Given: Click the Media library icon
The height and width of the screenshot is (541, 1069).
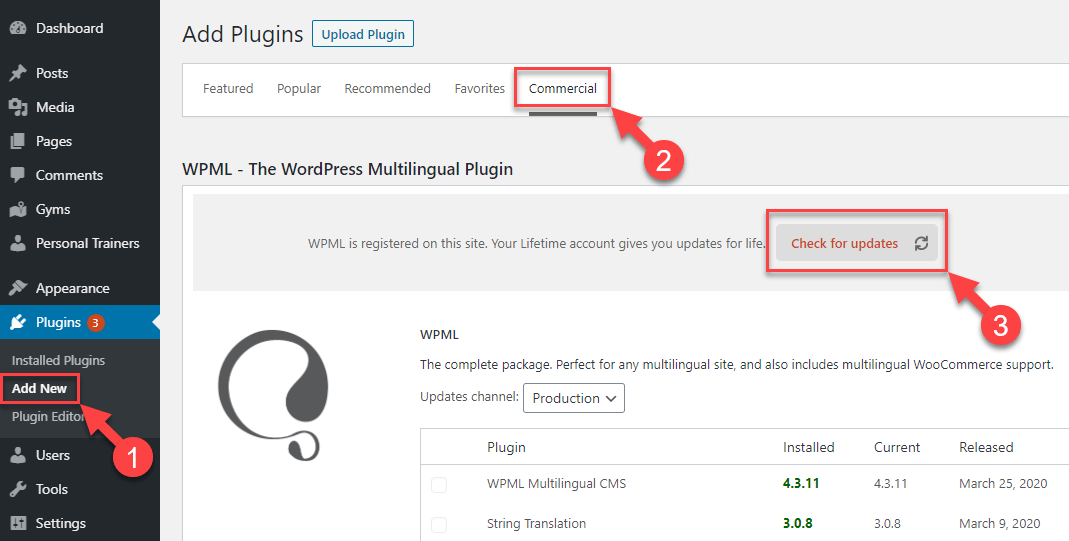Looking at the screenshot, I should 18,108.
